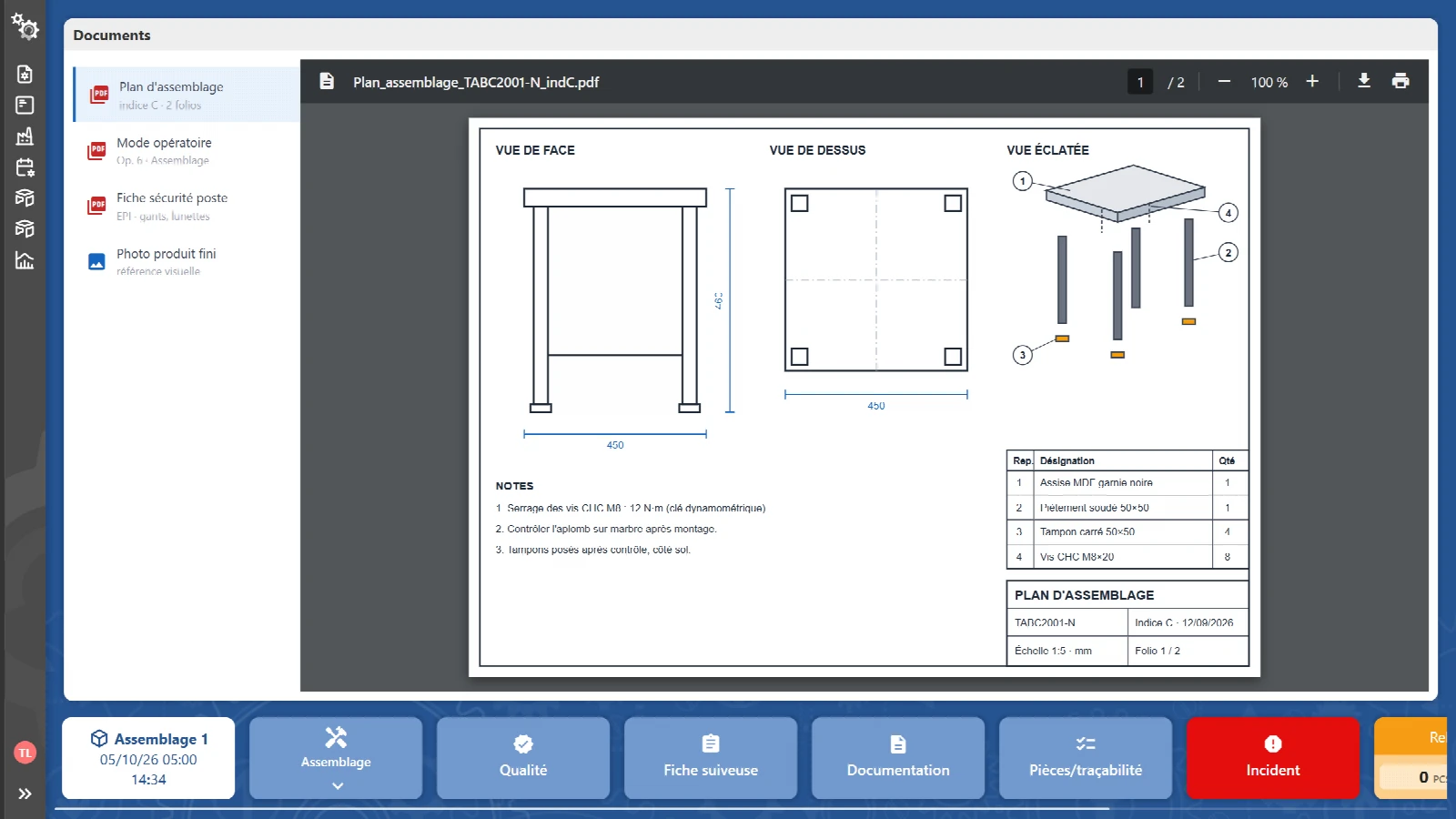Click the TL user avatar
The height and width of the screenshot is (819, 1456).
tap(25, 753)
